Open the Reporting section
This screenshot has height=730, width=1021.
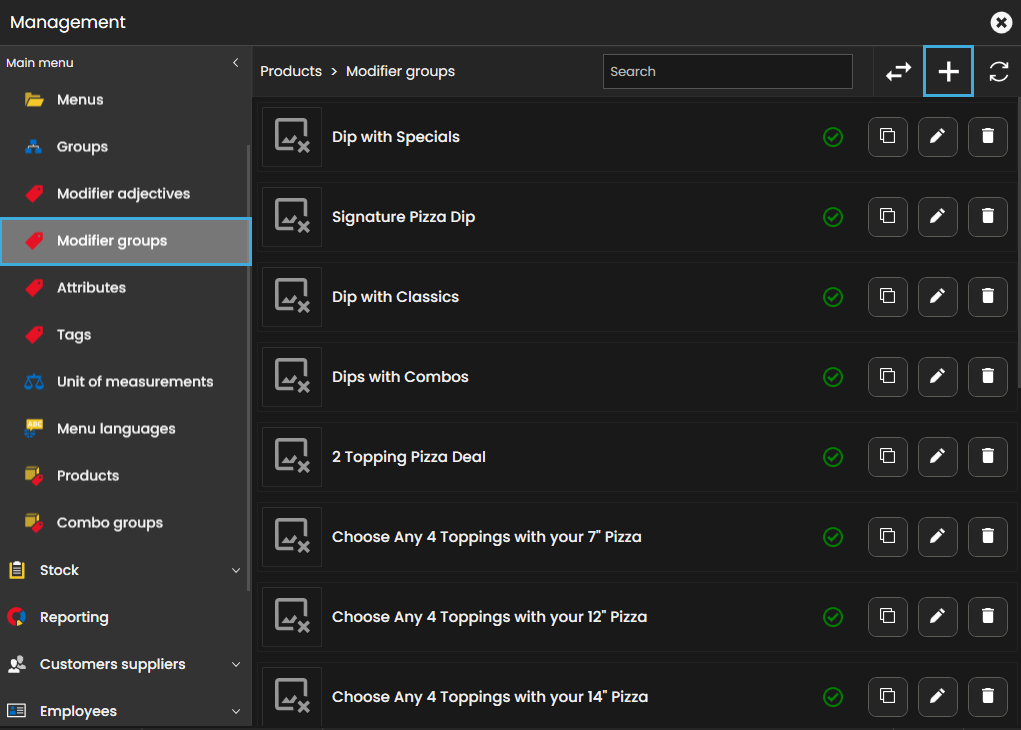[x=74, y=617]
